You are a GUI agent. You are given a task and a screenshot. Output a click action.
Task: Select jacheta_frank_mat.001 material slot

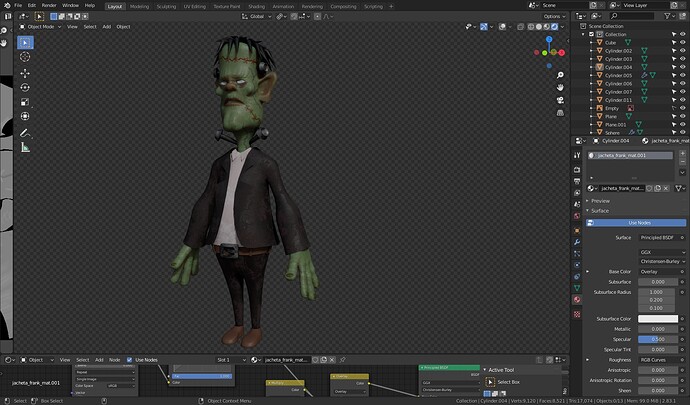[630, 155]
